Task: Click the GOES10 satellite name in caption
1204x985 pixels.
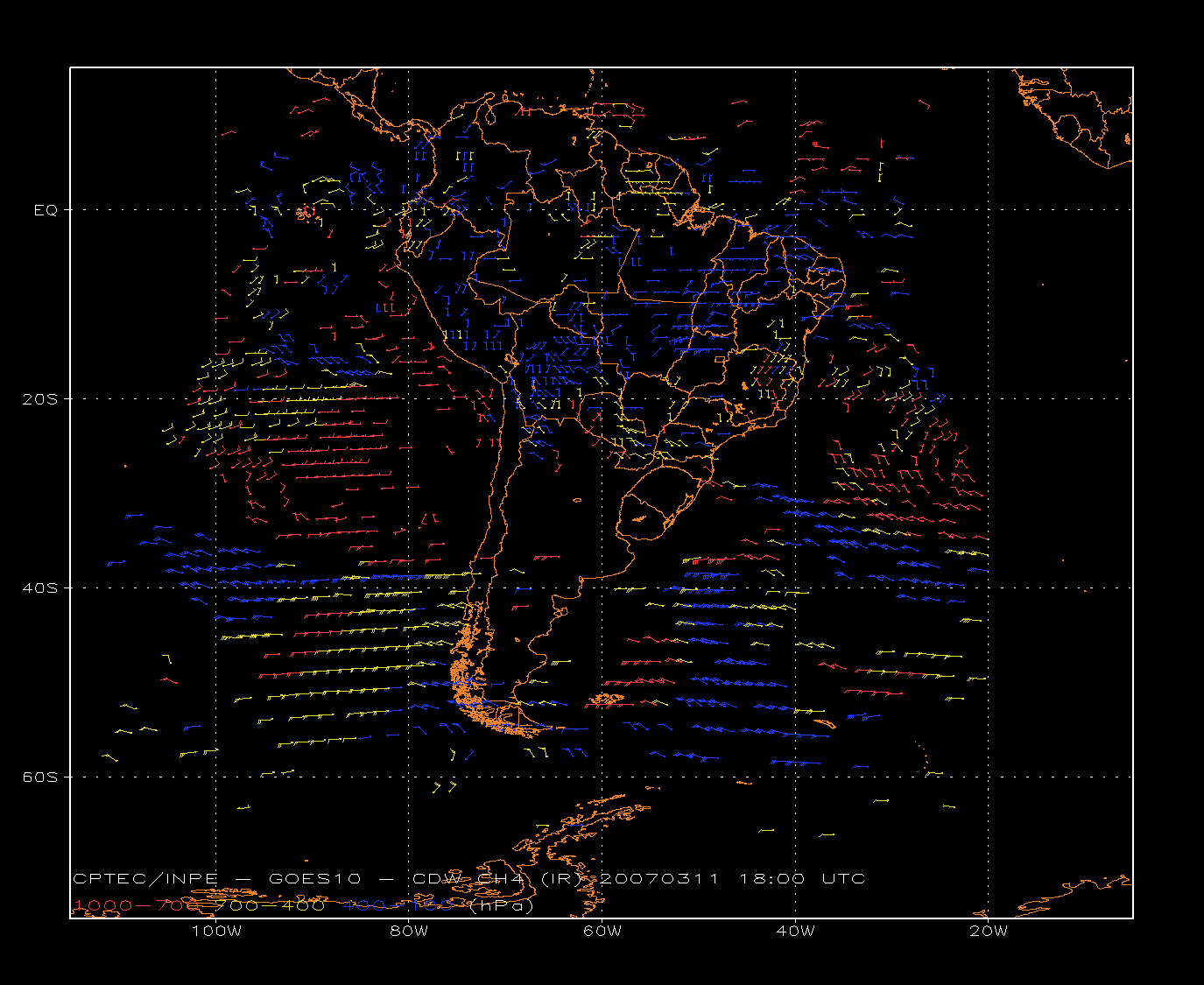Action: coord(313,878)
